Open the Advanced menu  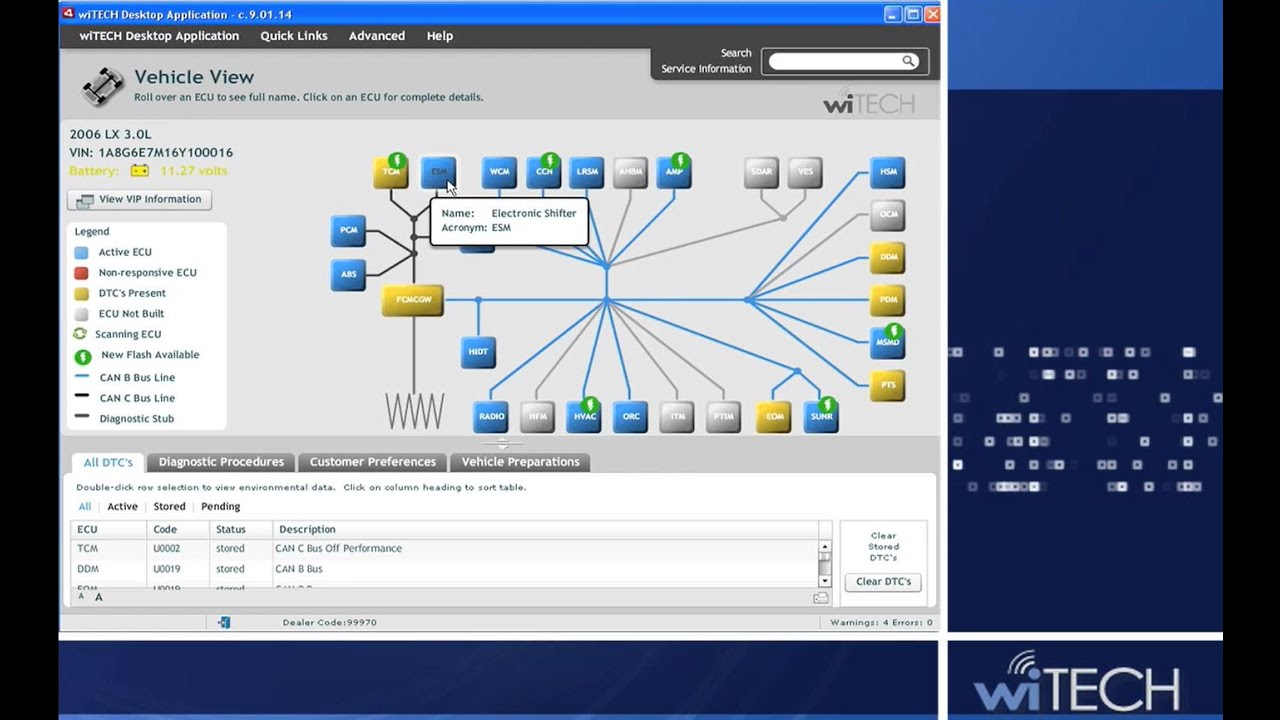click(377, 36)
